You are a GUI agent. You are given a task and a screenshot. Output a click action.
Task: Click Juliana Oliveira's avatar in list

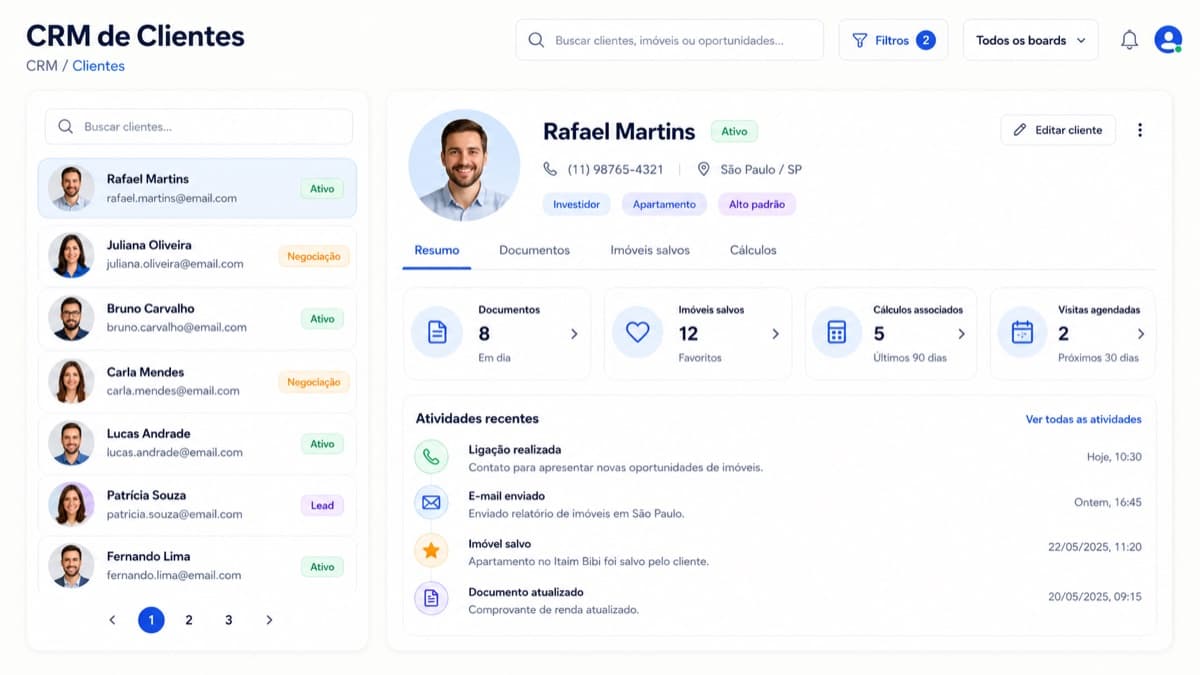click(71, 254)
